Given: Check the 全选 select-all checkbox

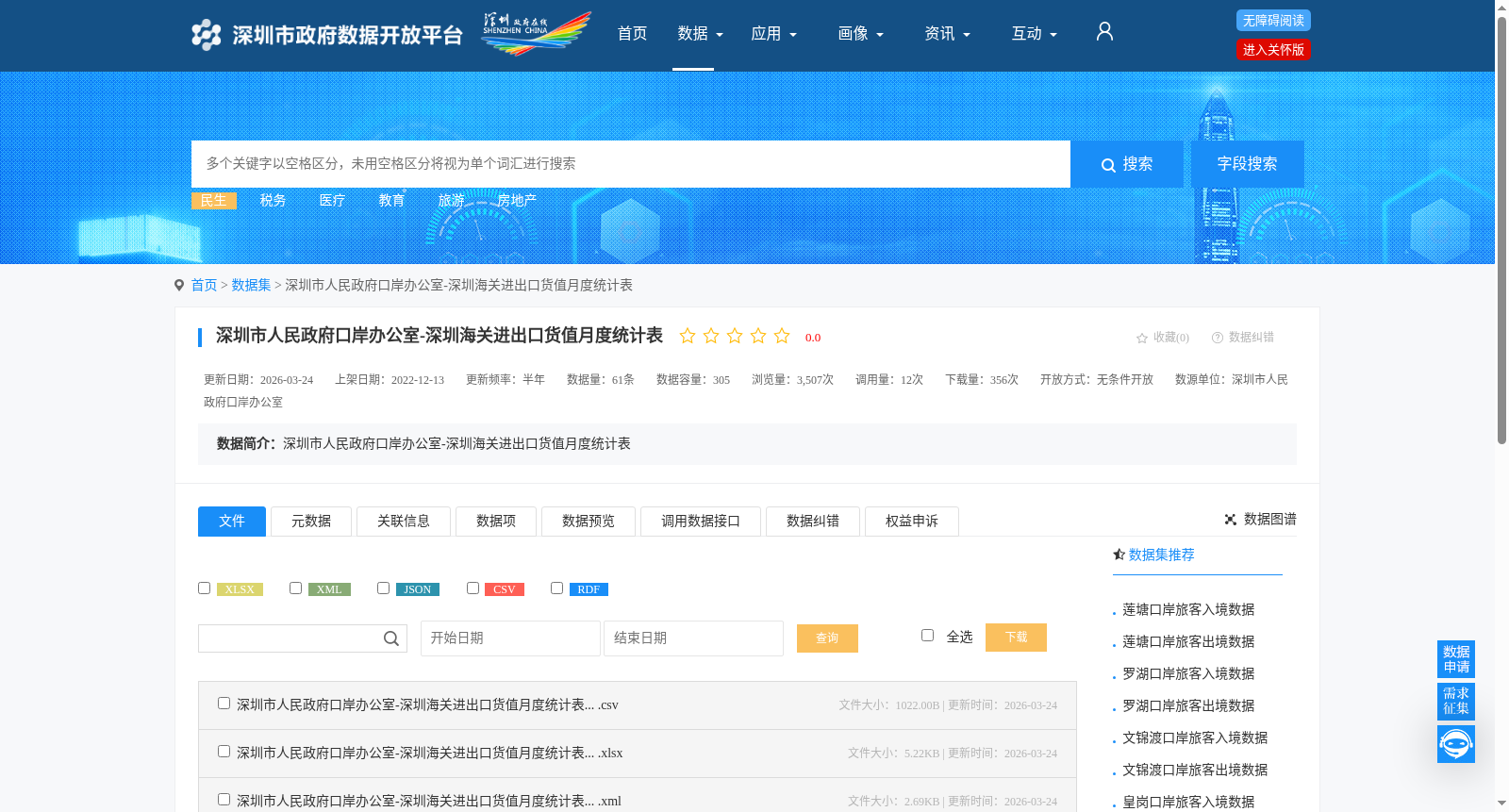Looking at the screenshot, I should click(927, 636).
